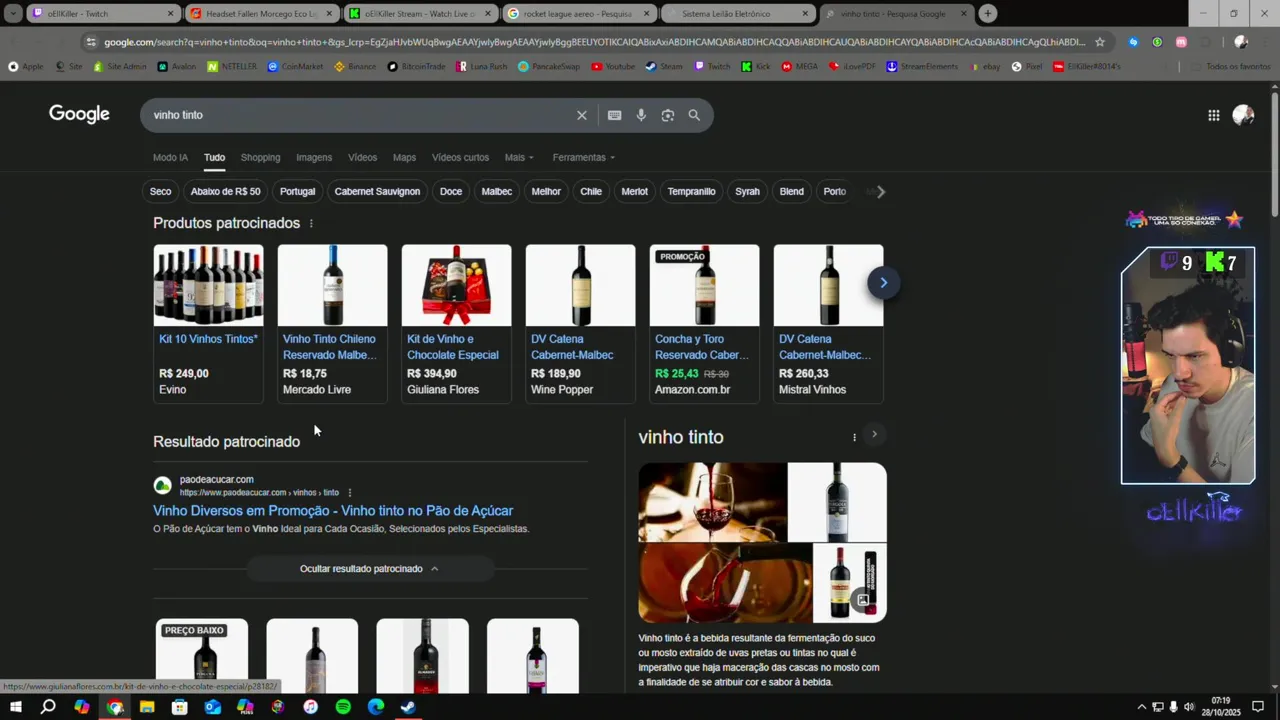
Task: Open the Steam taskbar icon
Action: point(408,707)
